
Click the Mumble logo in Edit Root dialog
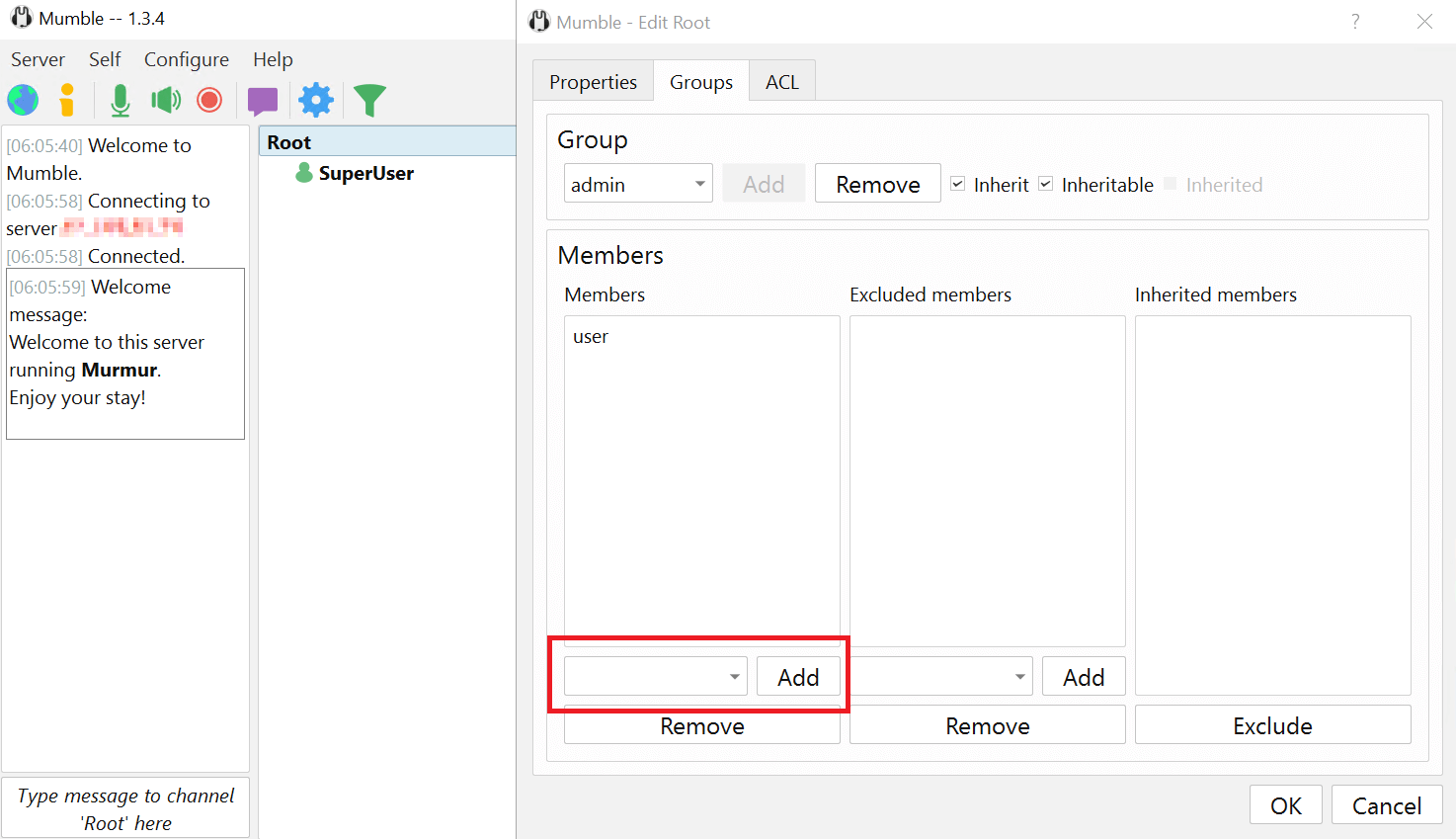539,22
